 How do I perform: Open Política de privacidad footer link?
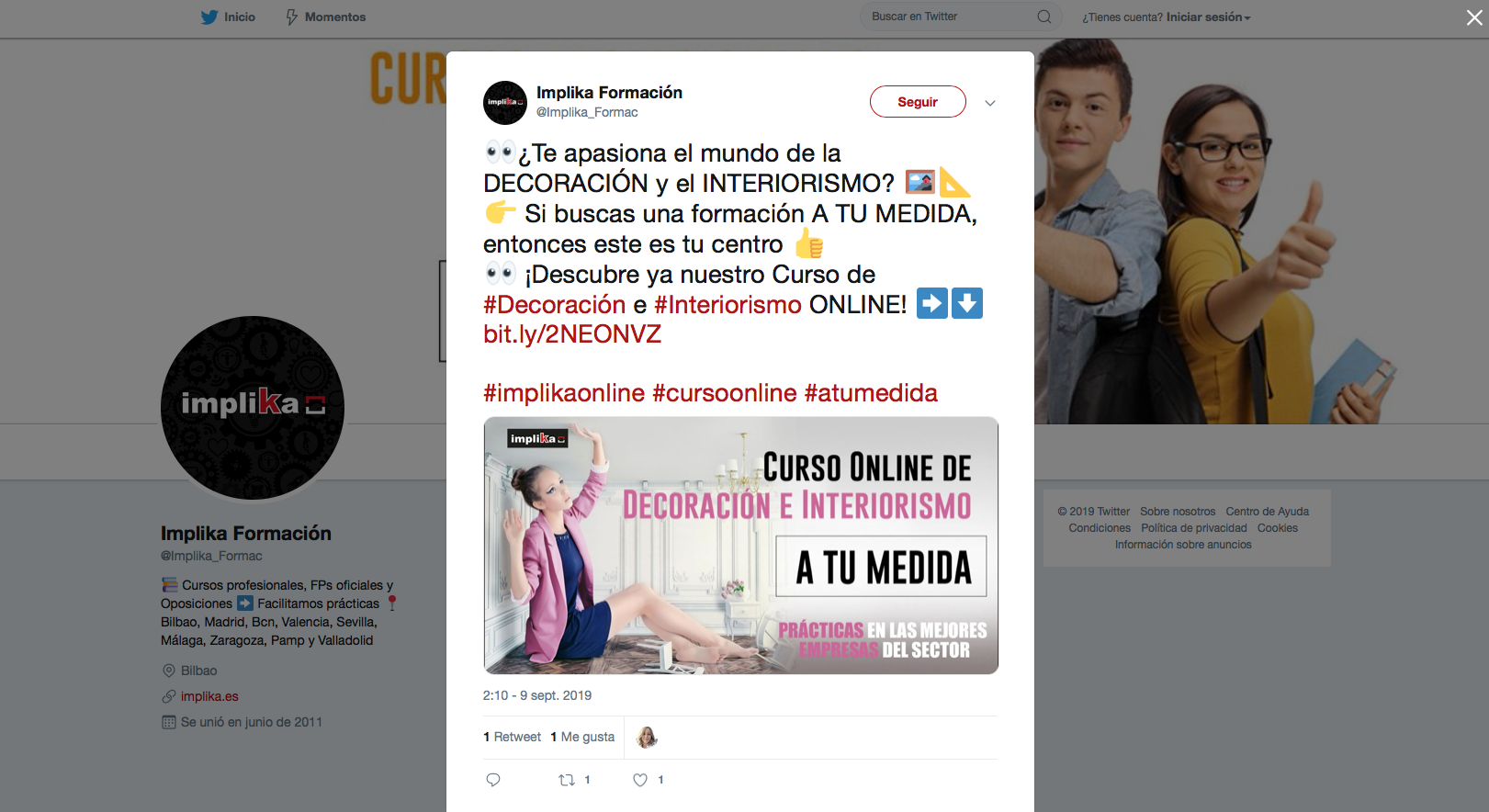click(1193, 528)
